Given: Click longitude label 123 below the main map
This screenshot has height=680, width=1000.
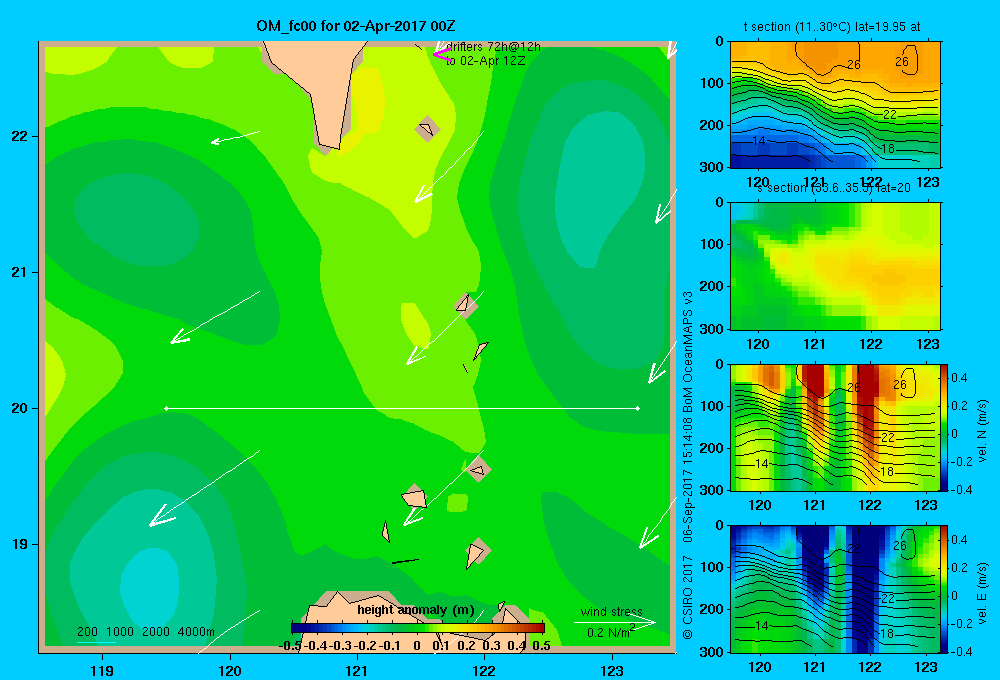Looking at the screenshot, I should point(612,670).
